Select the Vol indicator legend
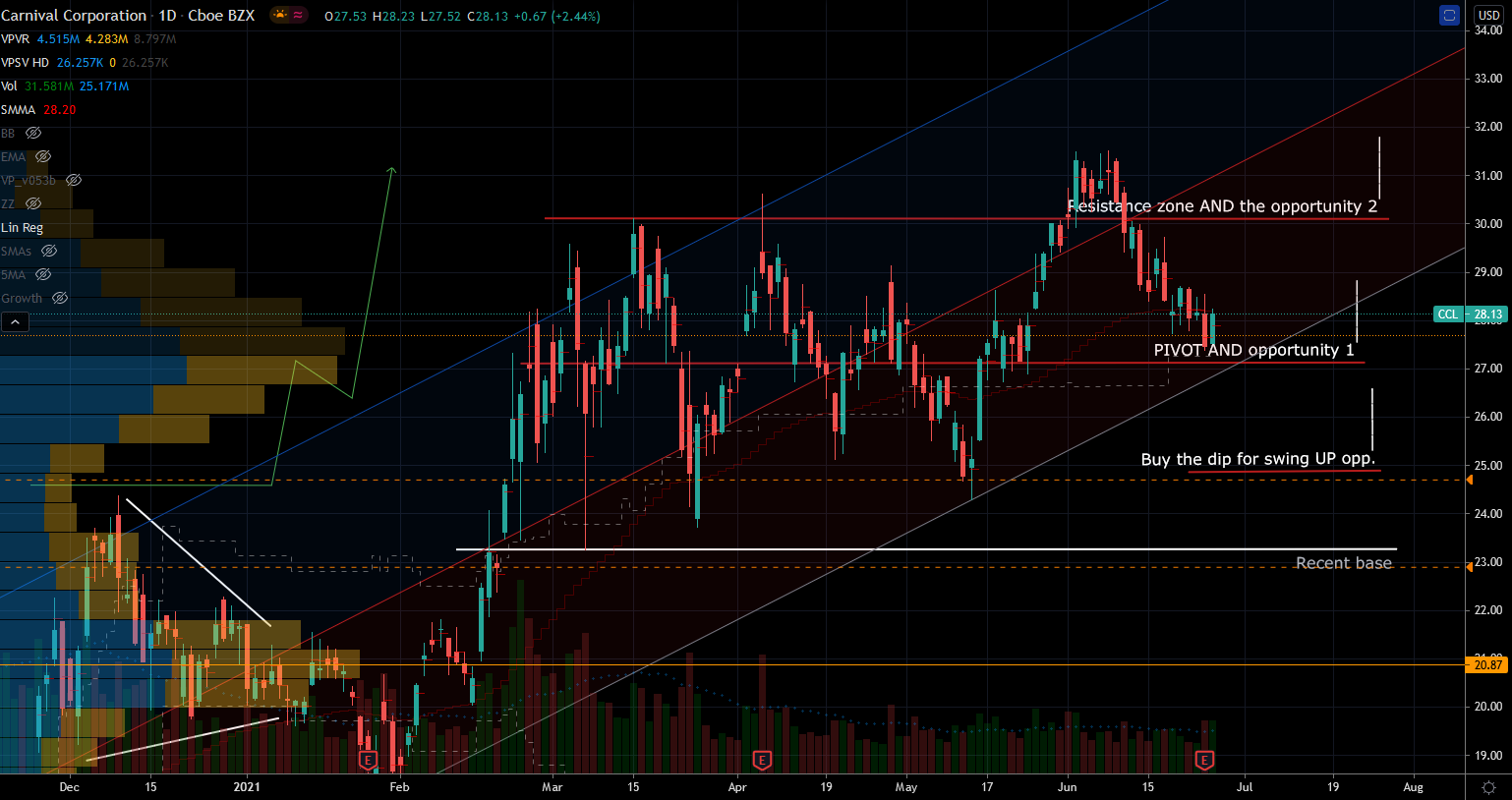Viewport: 1512px width, 800px height. pos(9,86)
